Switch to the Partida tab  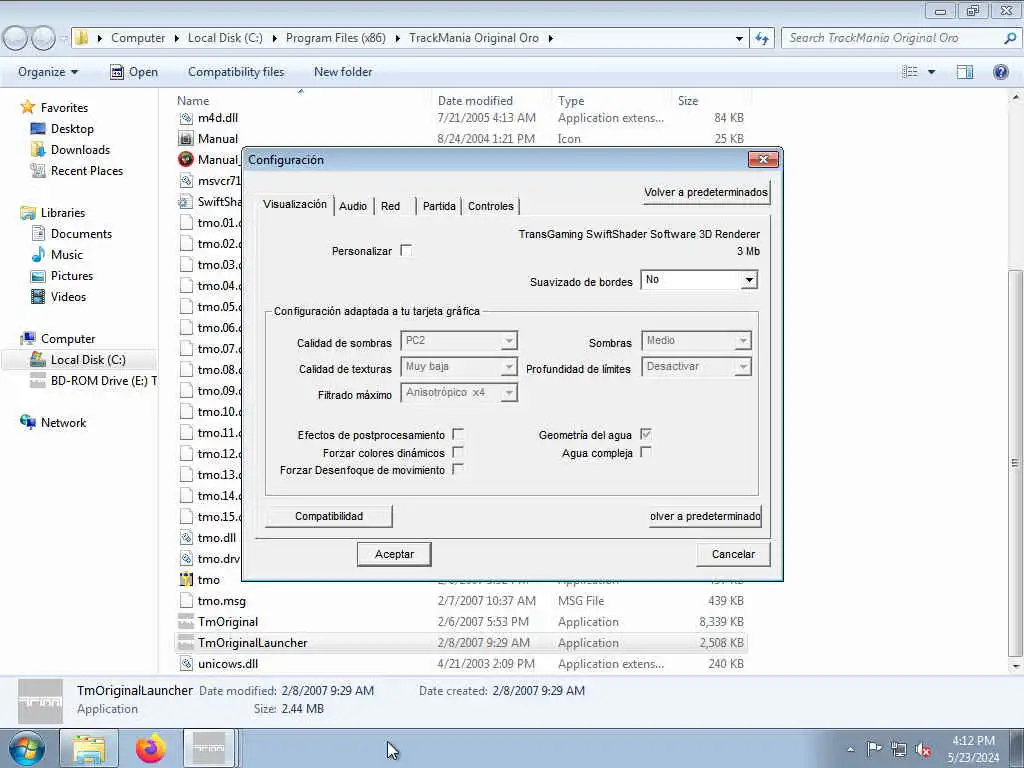[x=439, y=206]
